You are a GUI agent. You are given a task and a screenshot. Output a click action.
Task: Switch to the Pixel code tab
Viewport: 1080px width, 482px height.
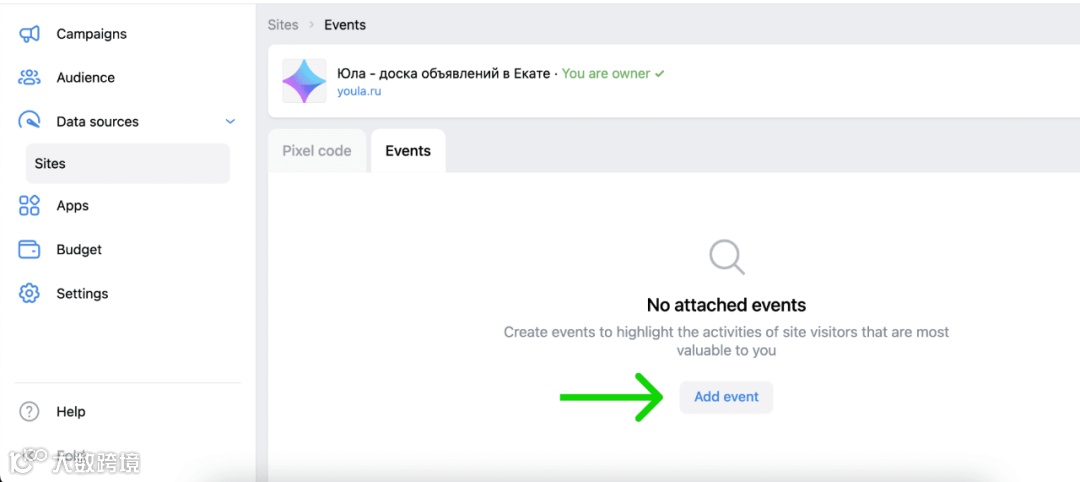(x=317, y=151)
